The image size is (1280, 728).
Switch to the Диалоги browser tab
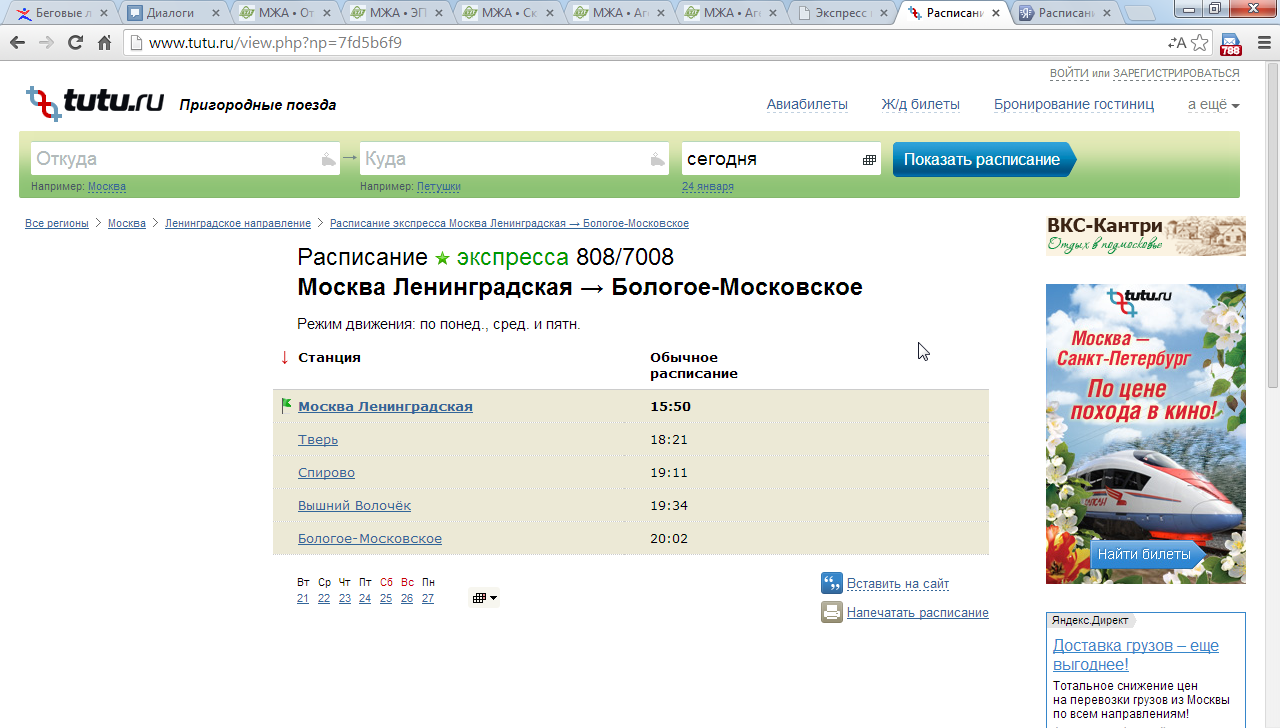tap(170, 13)
